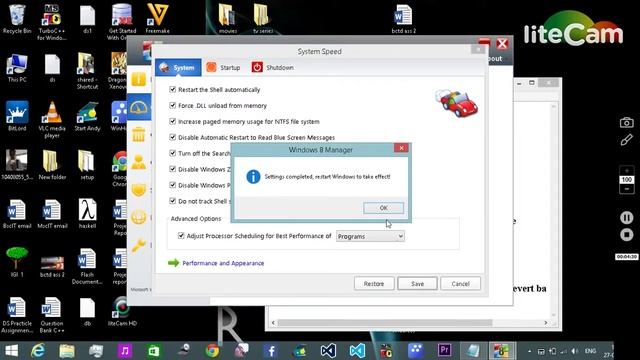This screenshot has height=360, width=640.
Task: Select the haskell desktop icon
Action: (x=87, y=213)
